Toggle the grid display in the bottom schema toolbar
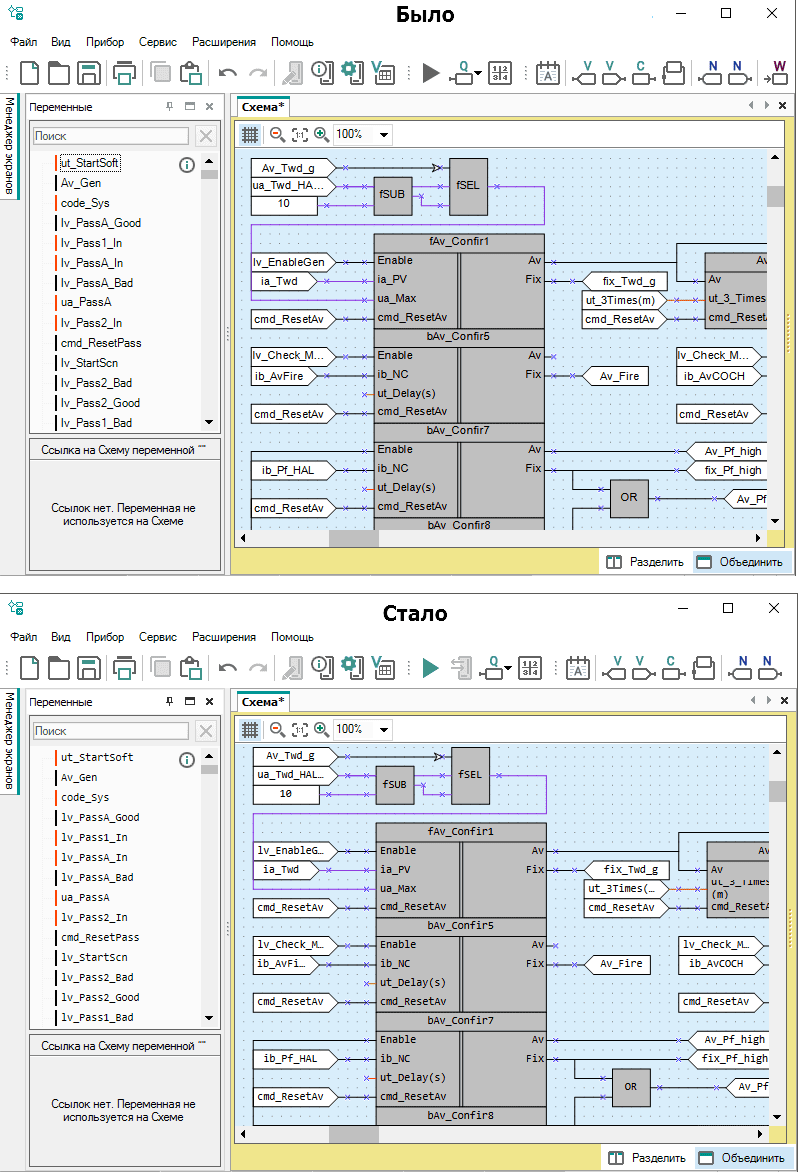799x1173 pixels. coord(250,729)
